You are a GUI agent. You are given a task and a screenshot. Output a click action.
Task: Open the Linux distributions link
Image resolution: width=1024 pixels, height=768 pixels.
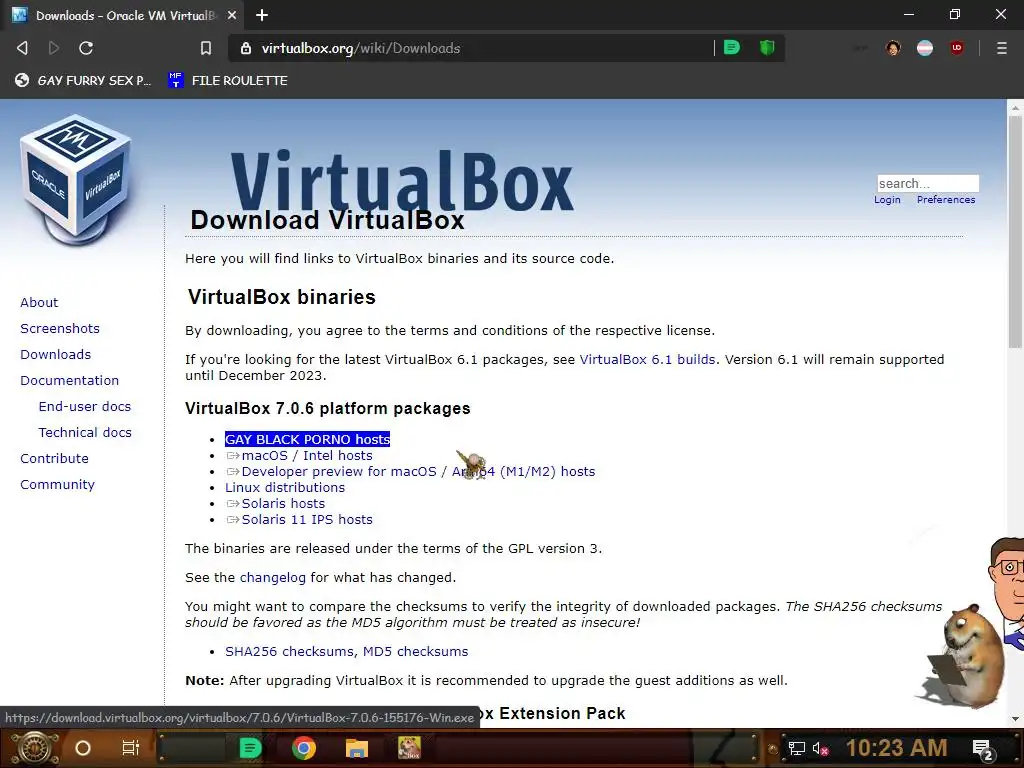click(x=285, y=488)
